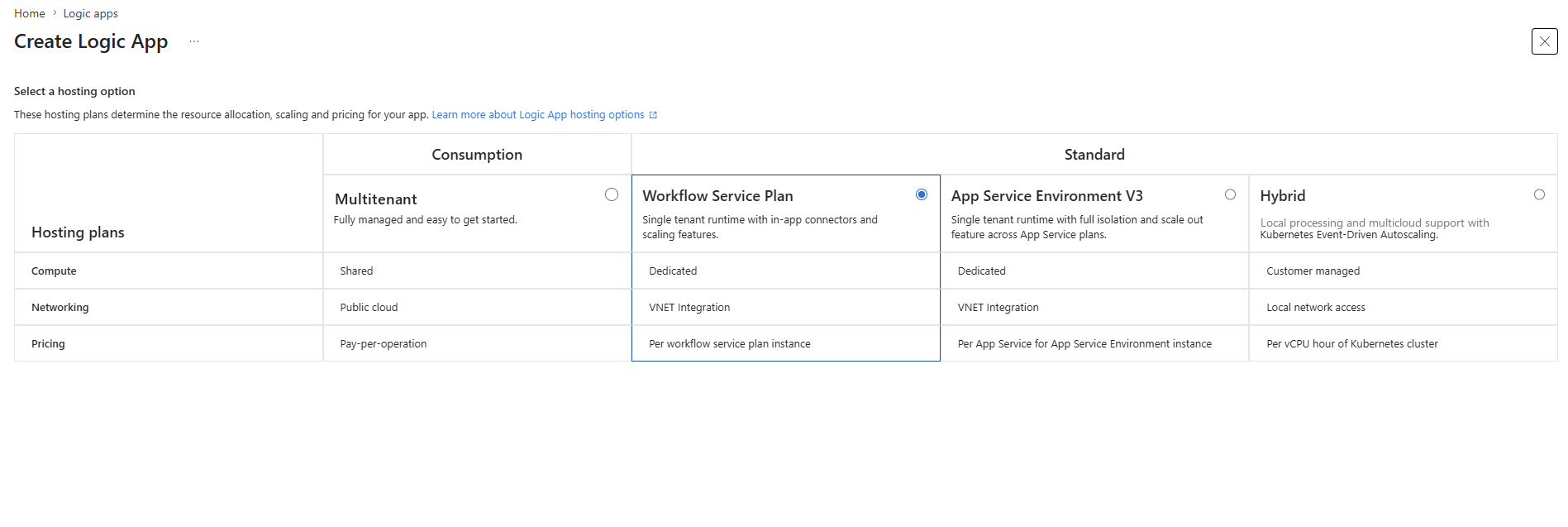
Task: Close the Create Logic App blade
Action: 1544,41
